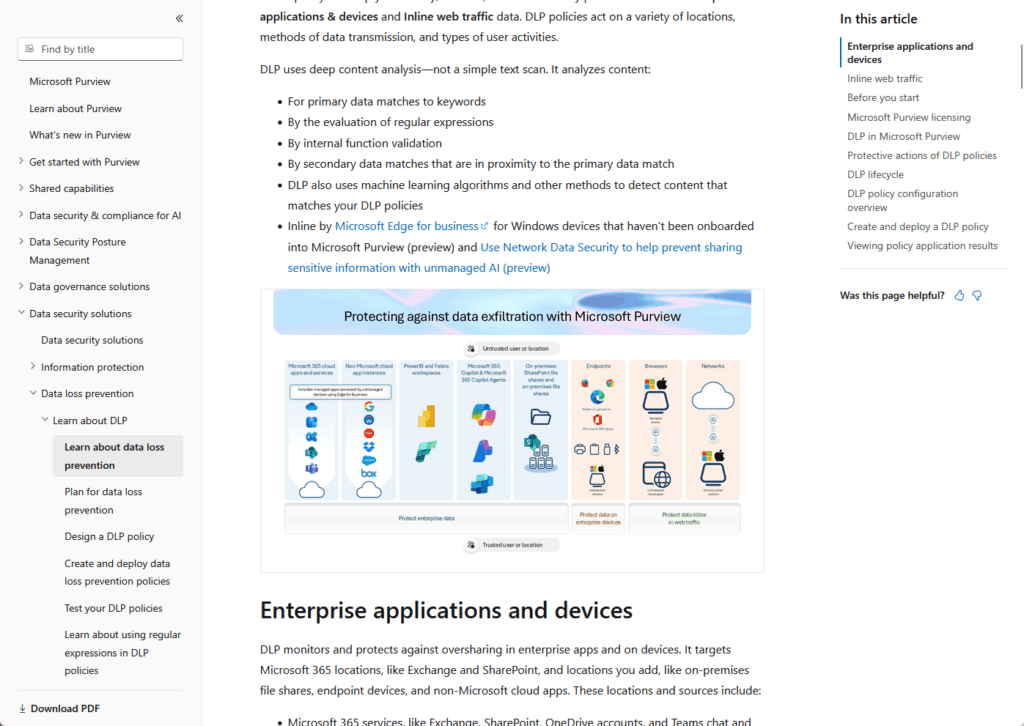Click 'By the evaluation of regular expressions' bullet
The width and height of the screenshot is (1024, 726).
coord(391,122)
